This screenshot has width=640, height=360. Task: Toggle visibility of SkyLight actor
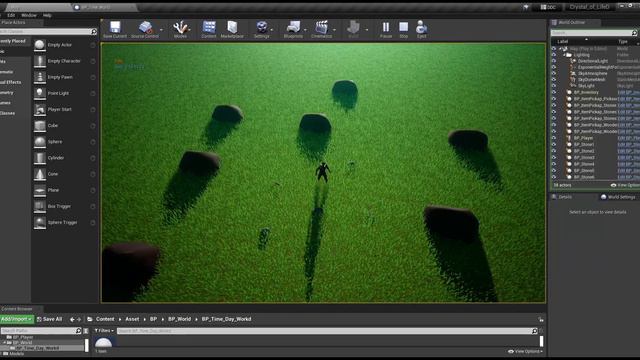[554, 86]
